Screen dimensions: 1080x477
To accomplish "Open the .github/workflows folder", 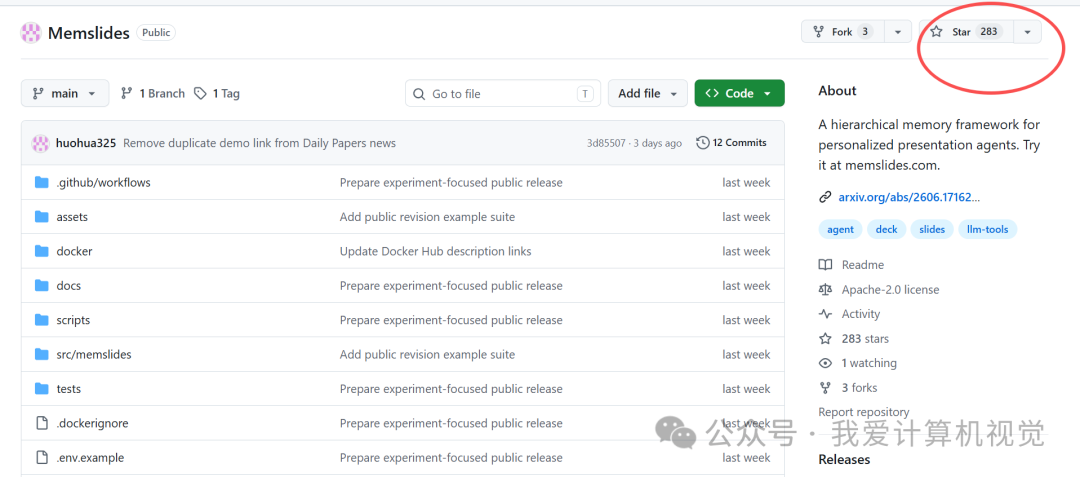I will pos(103,182).
